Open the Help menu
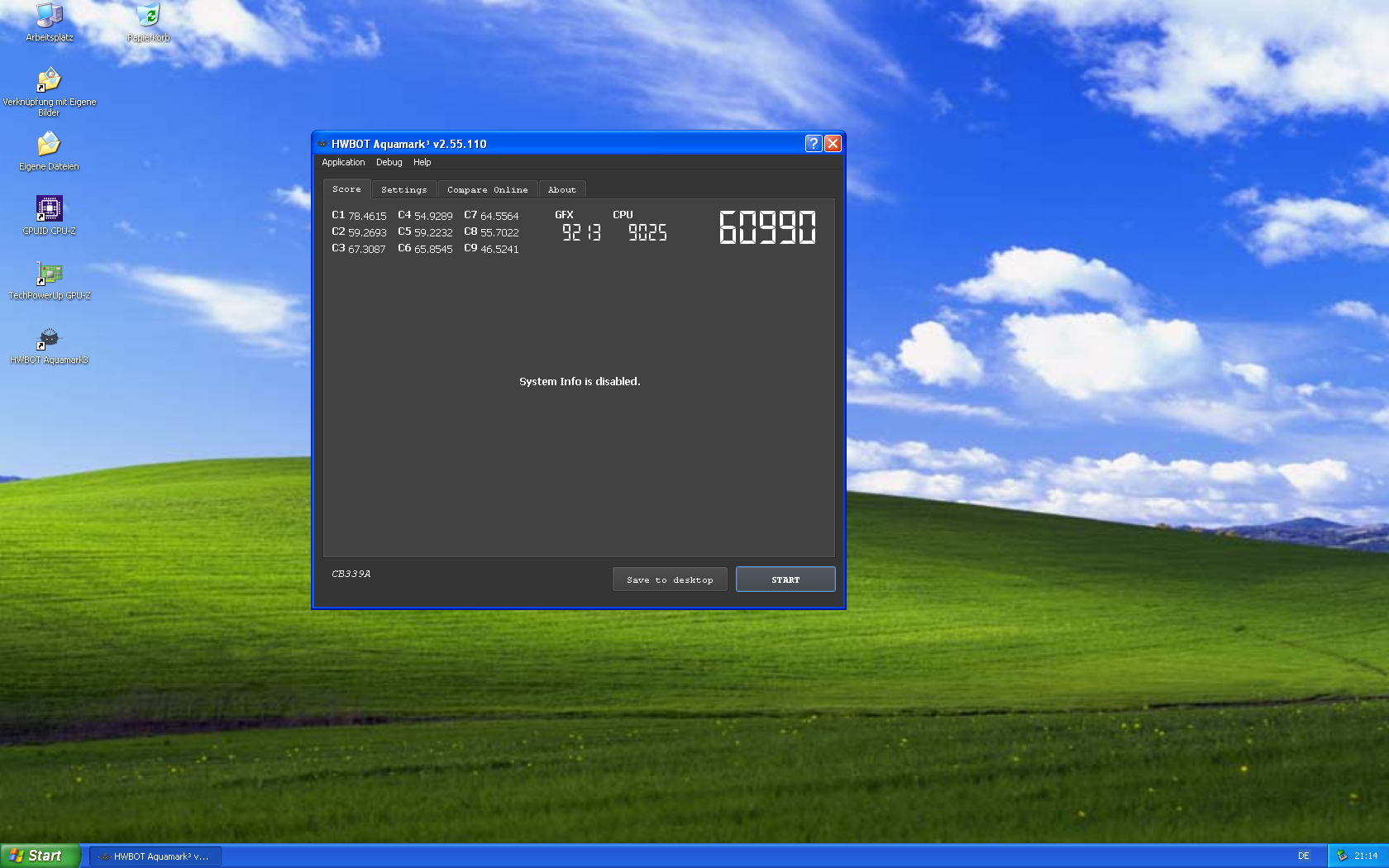This screenshot has height=868, width=1389. pyautogui.click(x=422, y=163)
